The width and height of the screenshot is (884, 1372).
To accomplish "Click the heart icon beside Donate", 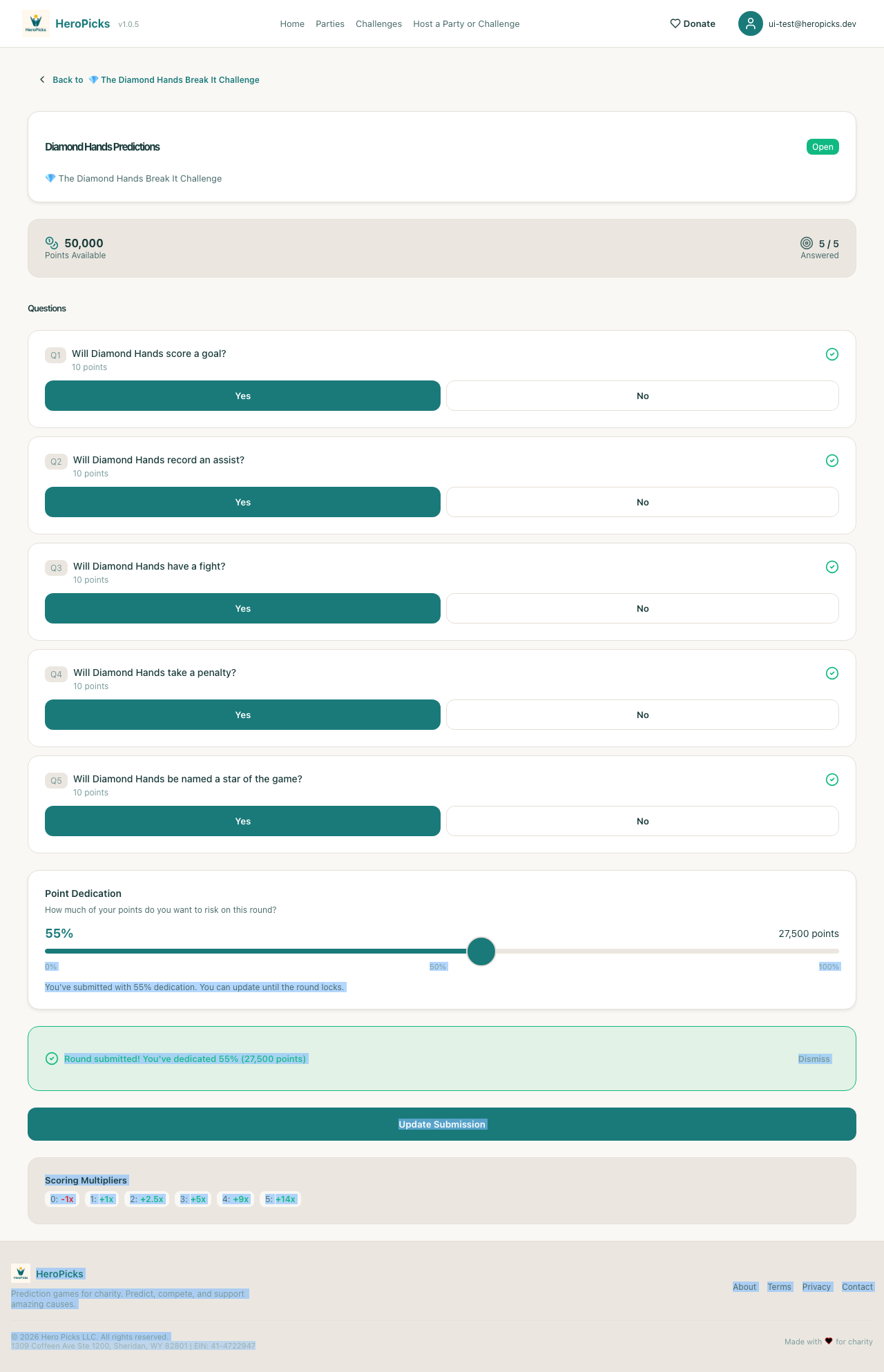I will (675, 23).
